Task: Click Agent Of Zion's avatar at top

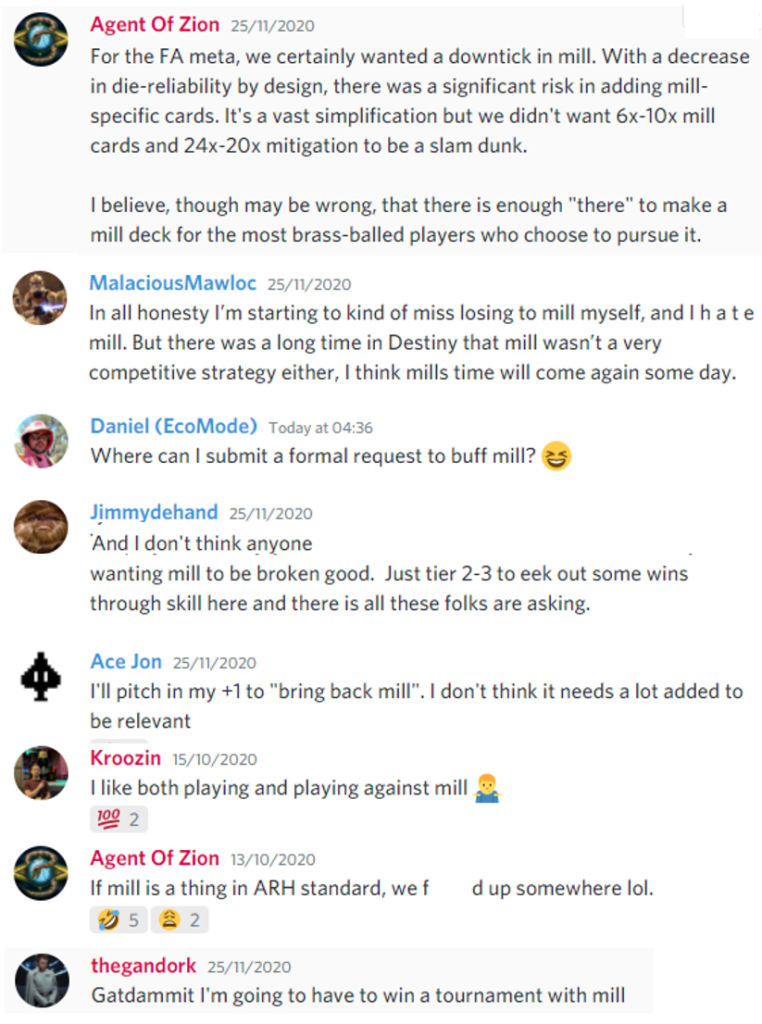Action: coord(41,42)
